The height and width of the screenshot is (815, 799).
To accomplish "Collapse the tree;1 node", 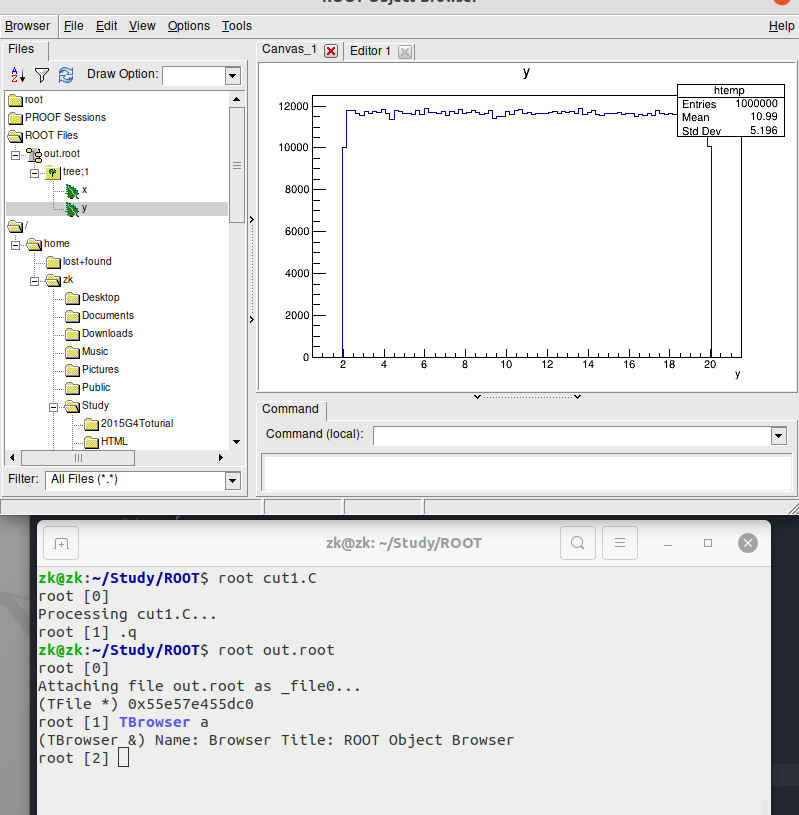I will coord(34,172).
